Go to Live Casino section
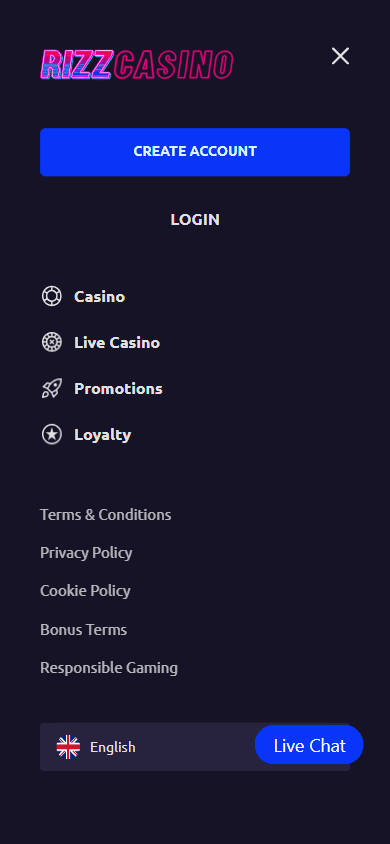The width and height of the screenshot is (390, 844). (117, 342)
